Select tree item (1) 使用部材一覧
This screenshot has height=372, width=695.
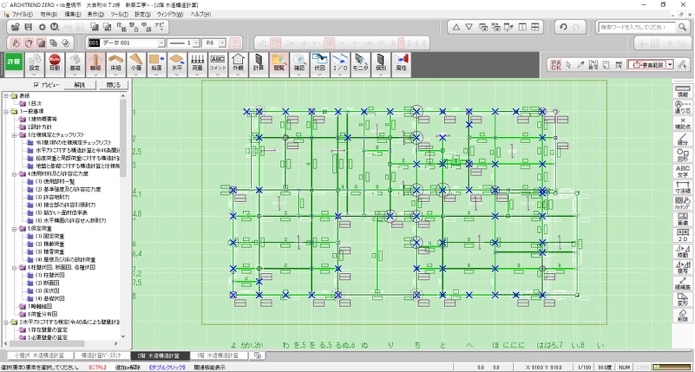point(55,181)
